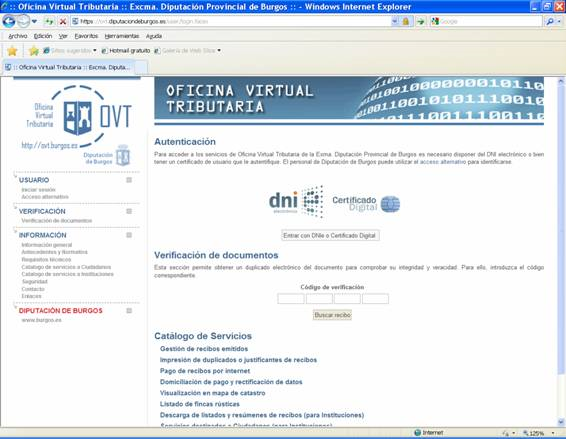Open Listado de fincas rústicas

(200, 404)
